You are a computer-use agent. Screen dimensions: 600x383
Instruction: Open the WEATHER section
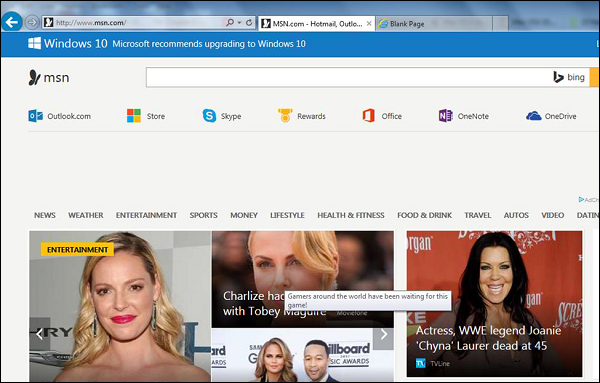pyautogui.click(x=86, y=215)
